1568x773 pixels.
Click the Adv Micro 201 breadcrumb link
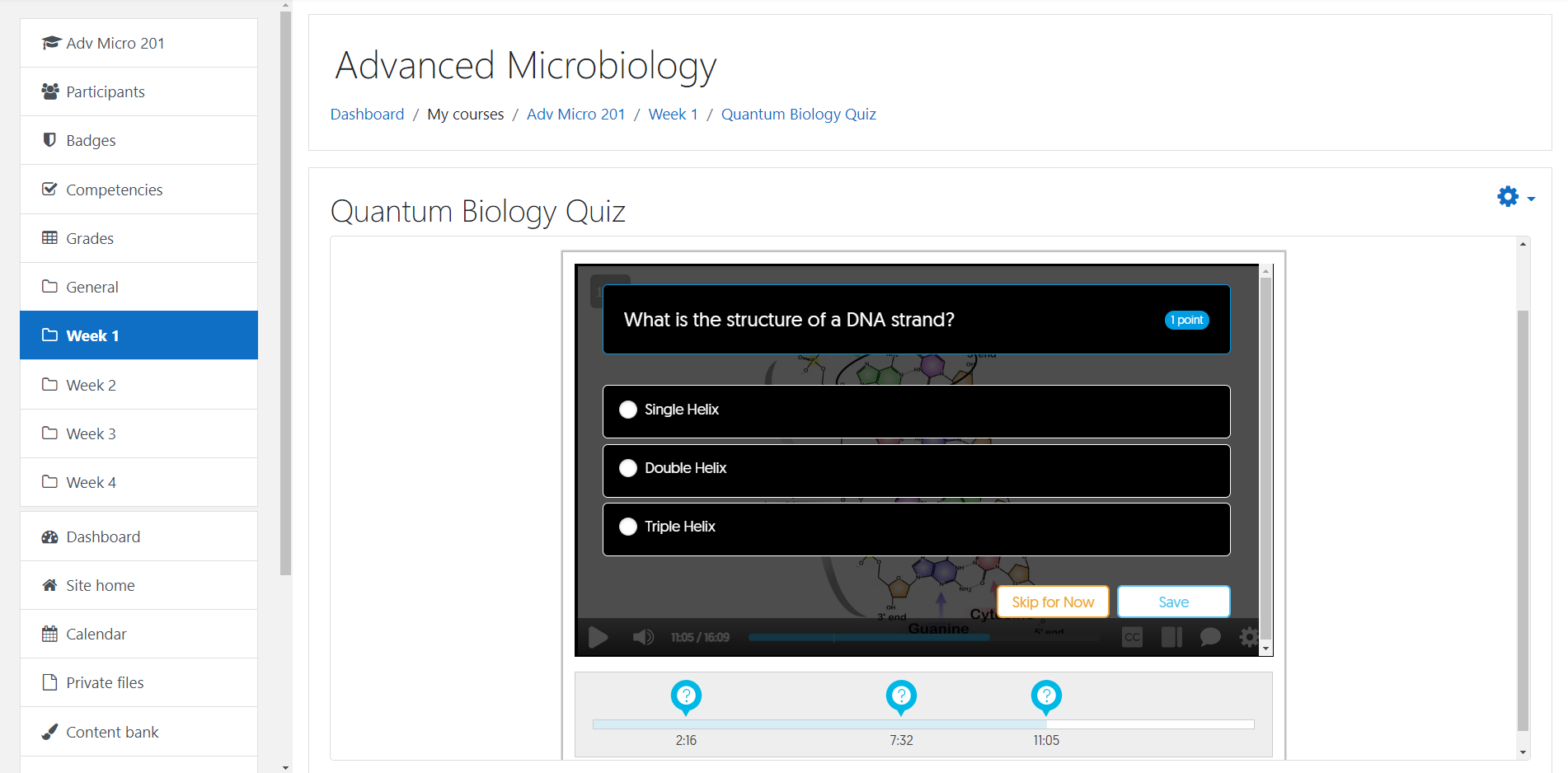pos(575,114)
